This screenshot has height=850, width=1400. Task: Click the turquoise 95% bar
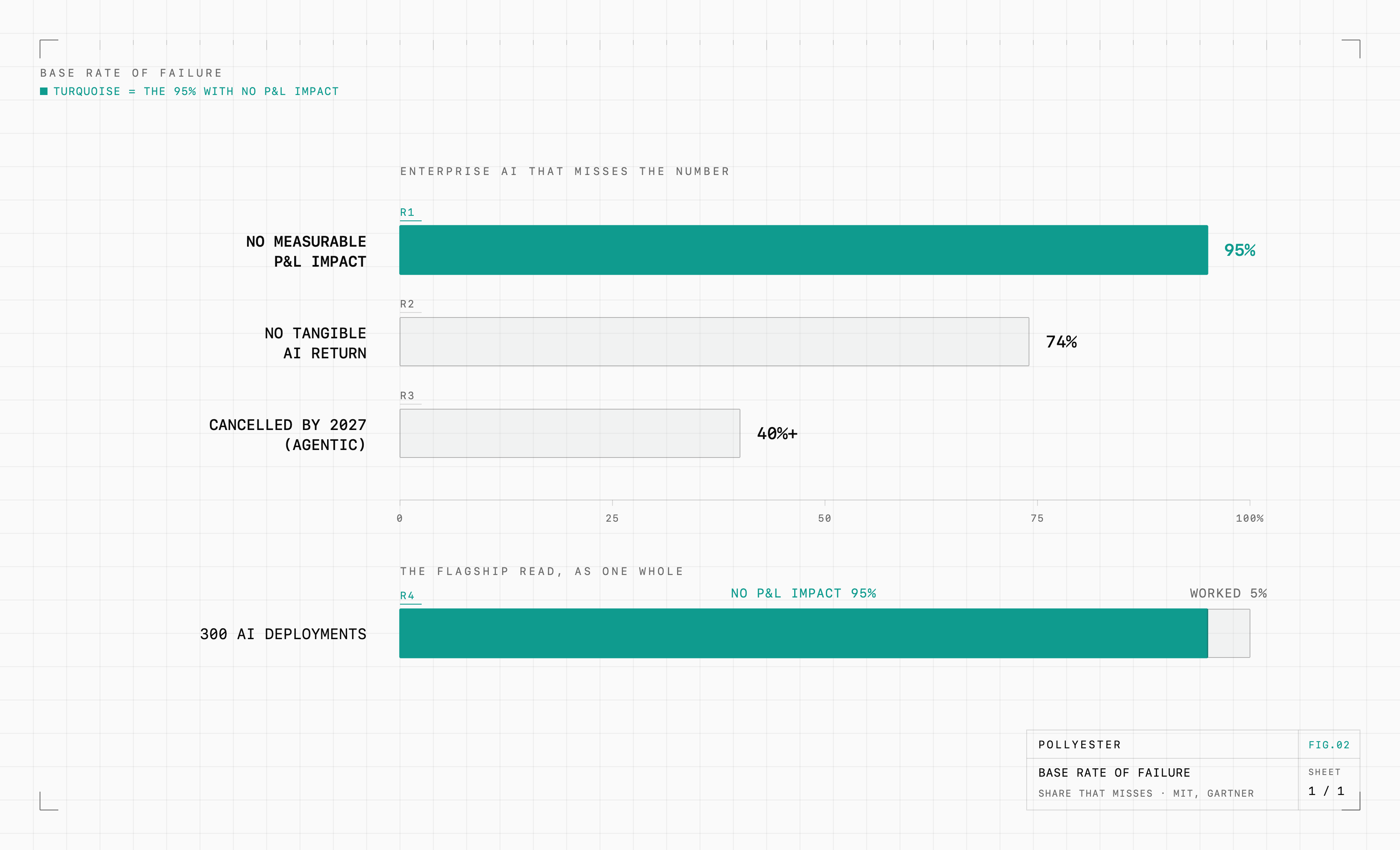click(x=803, y=250)
